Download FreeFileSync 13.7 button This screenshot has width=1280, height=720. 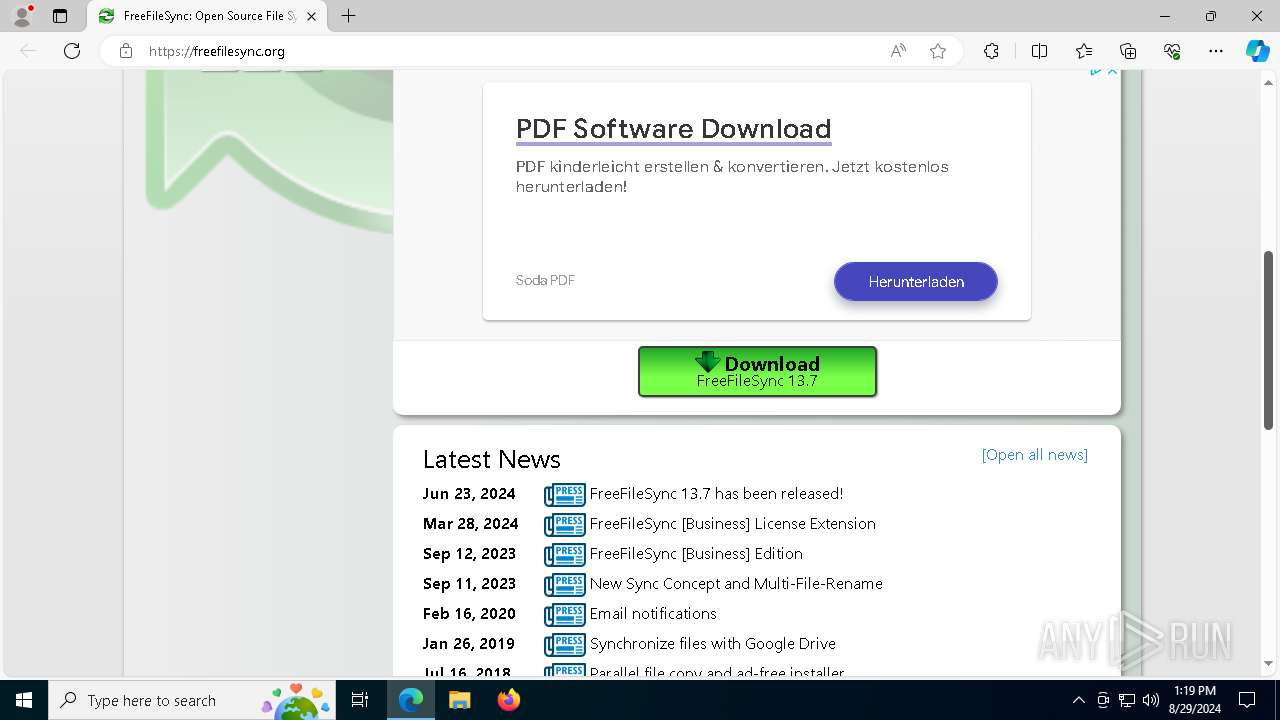click(x=757, y=371)
